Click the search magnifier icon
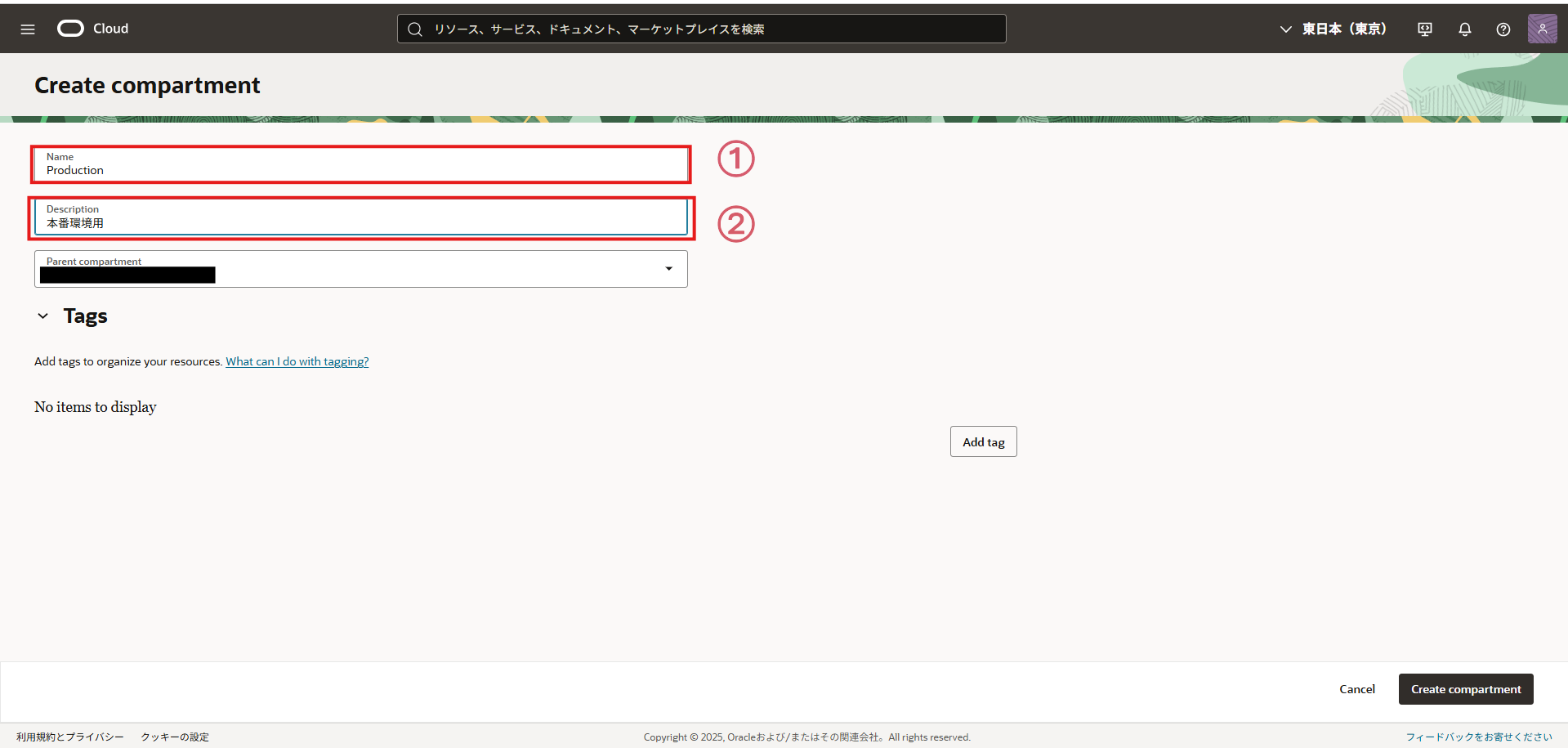 tap(415, 29)
